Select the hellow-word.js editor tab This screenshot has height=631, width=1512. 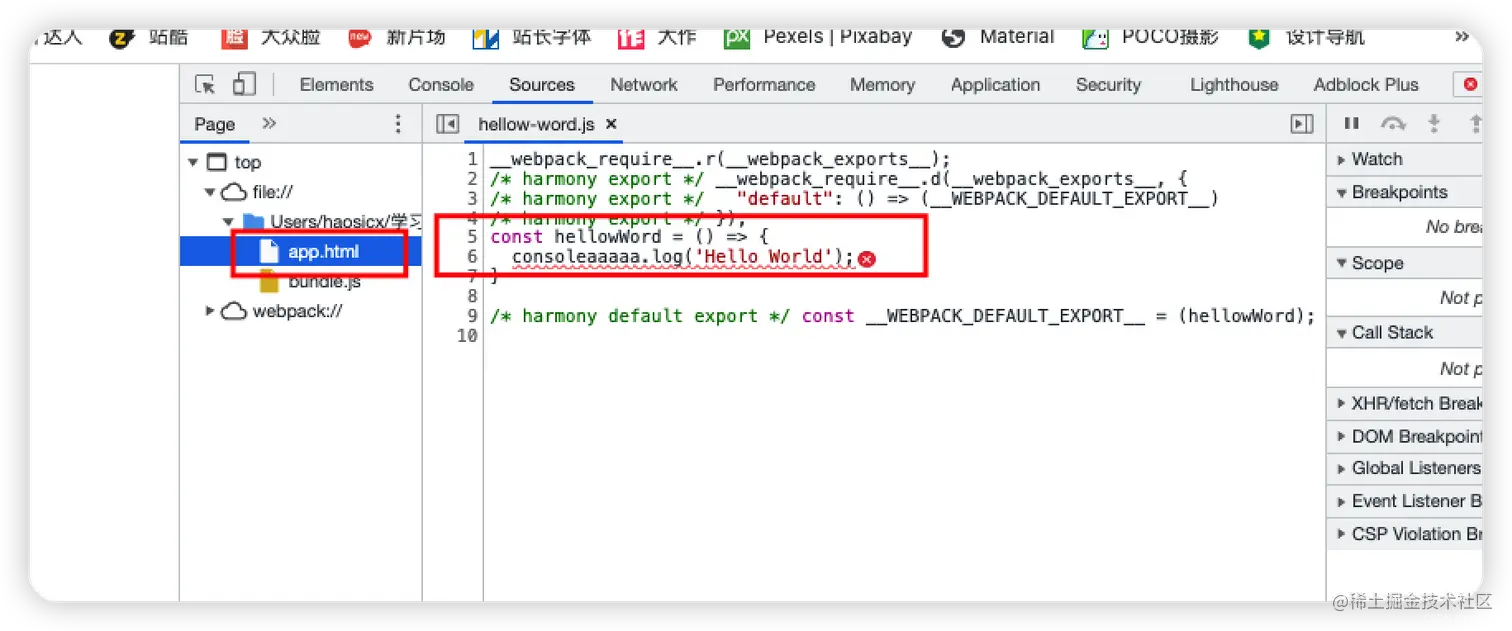click(x=536, y=124)
